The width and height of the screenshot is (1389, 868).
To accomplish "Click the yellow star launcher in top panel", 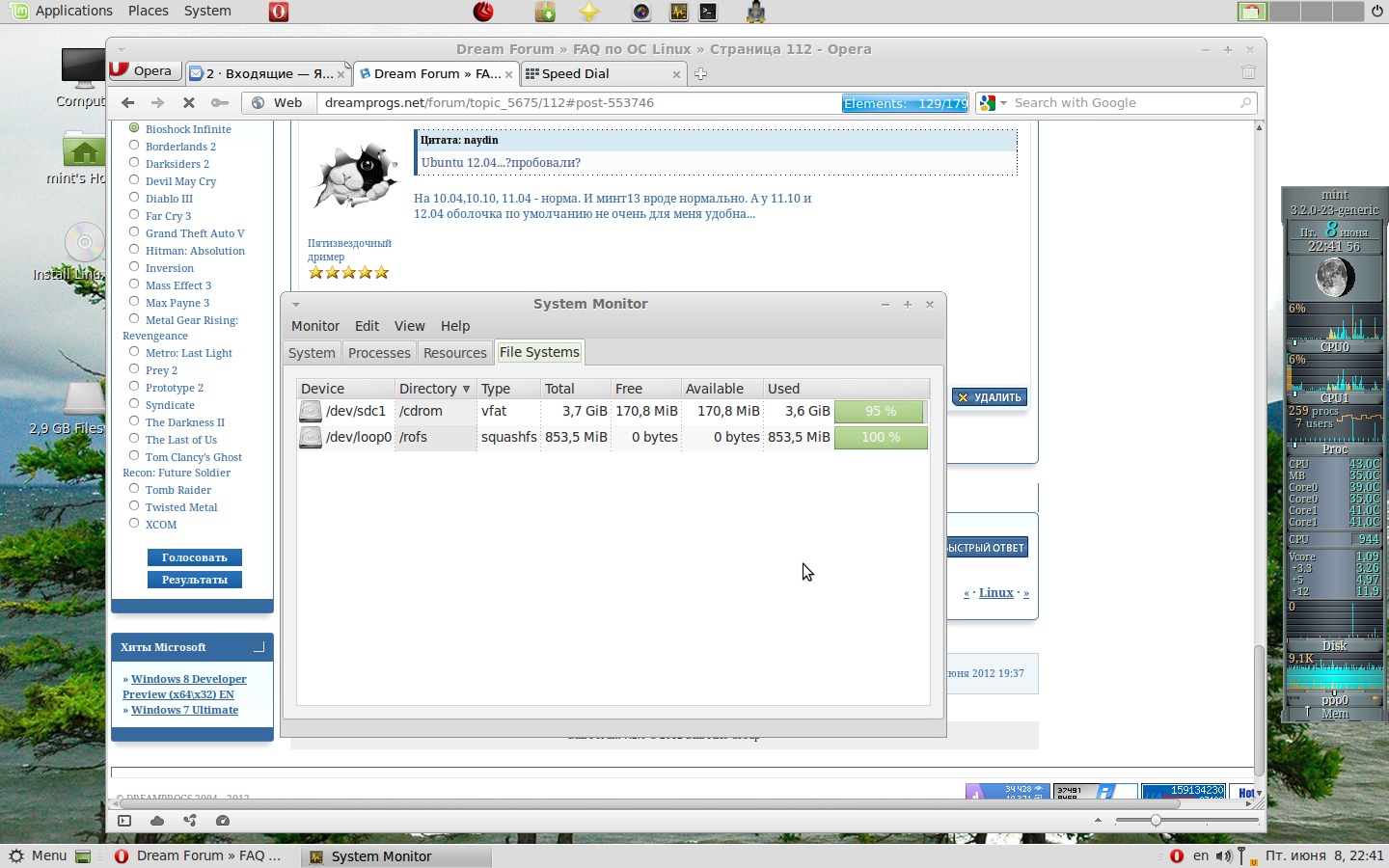I will pyautogui.click(x=588, y=12).
